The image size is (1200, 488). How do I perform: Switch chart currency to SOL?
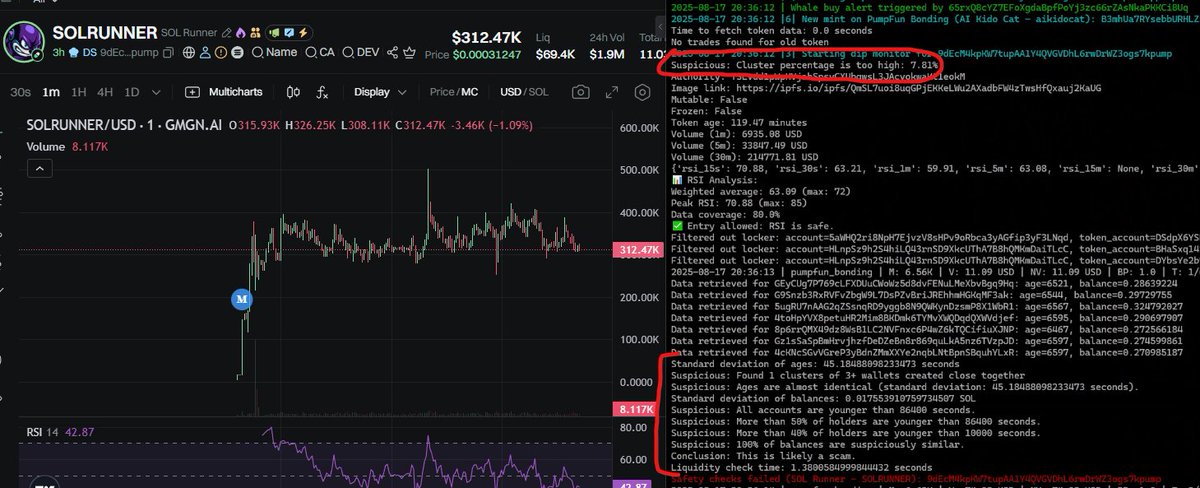pyautogui.click(x=538, y=92)
